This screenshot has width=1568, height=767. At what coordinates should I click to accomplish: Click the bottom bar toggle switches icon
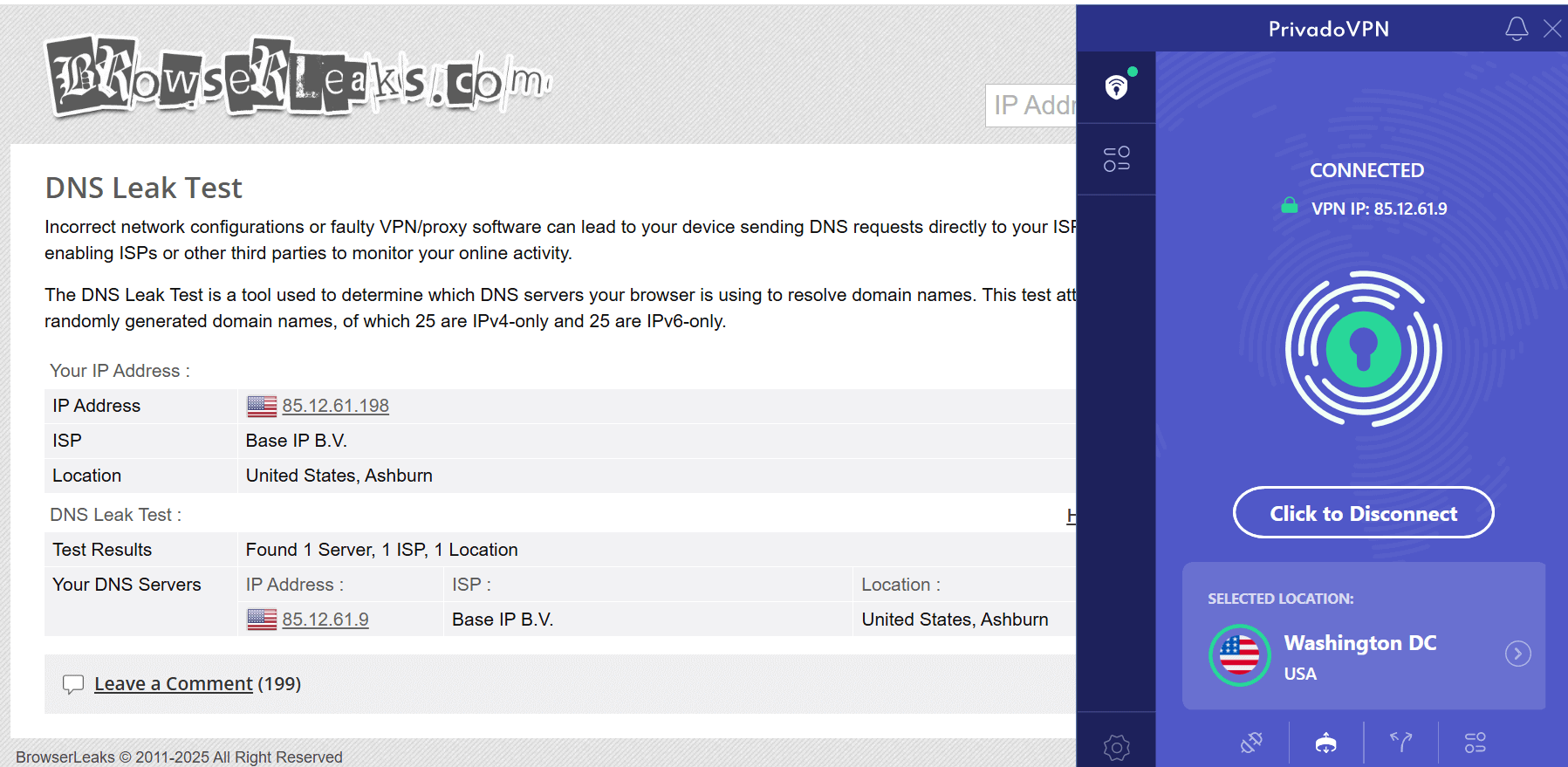pos(1476,743)
